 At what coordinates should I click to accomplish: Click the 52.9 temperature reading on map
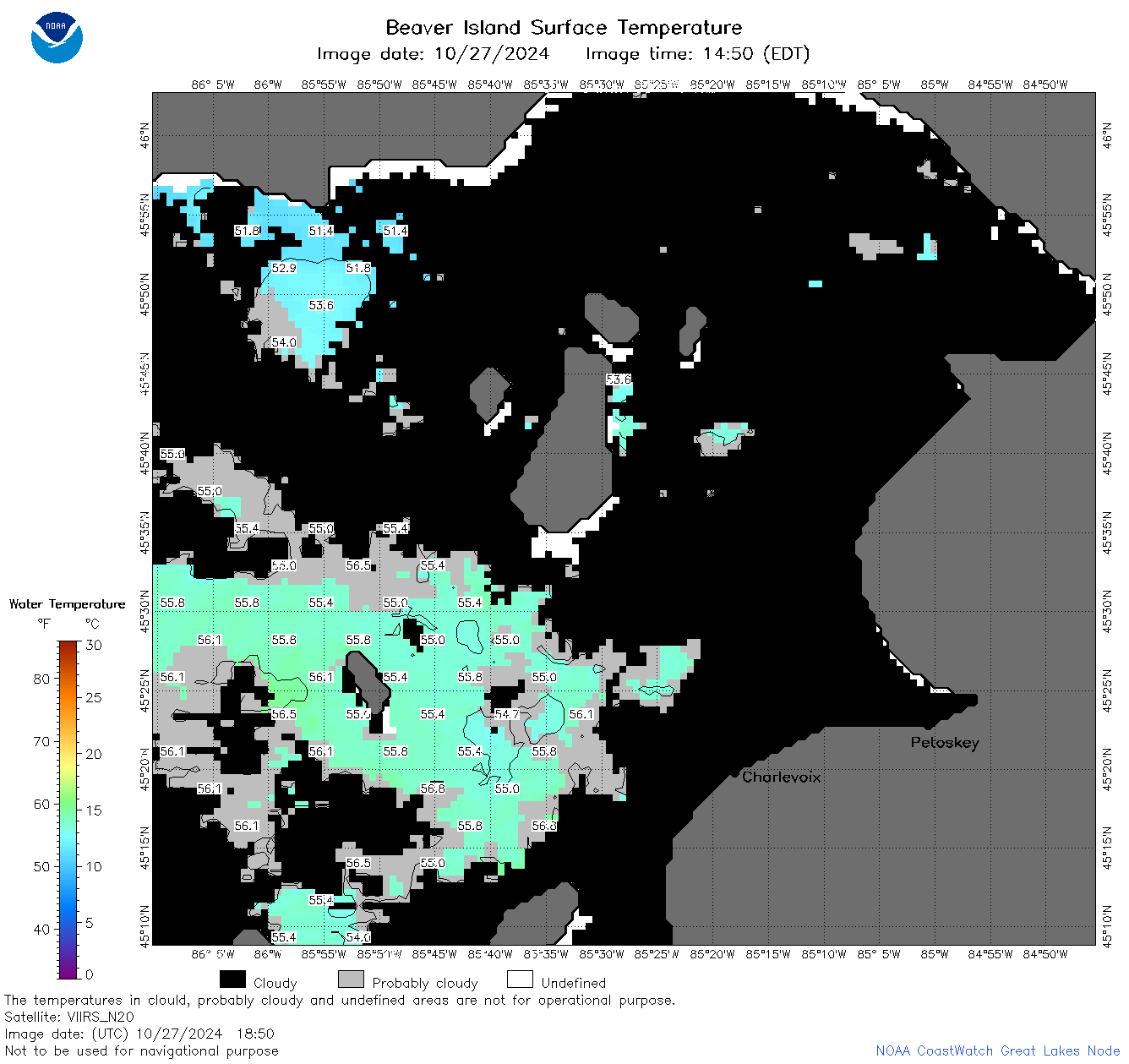pyautogui.click(x=284, y=268)
